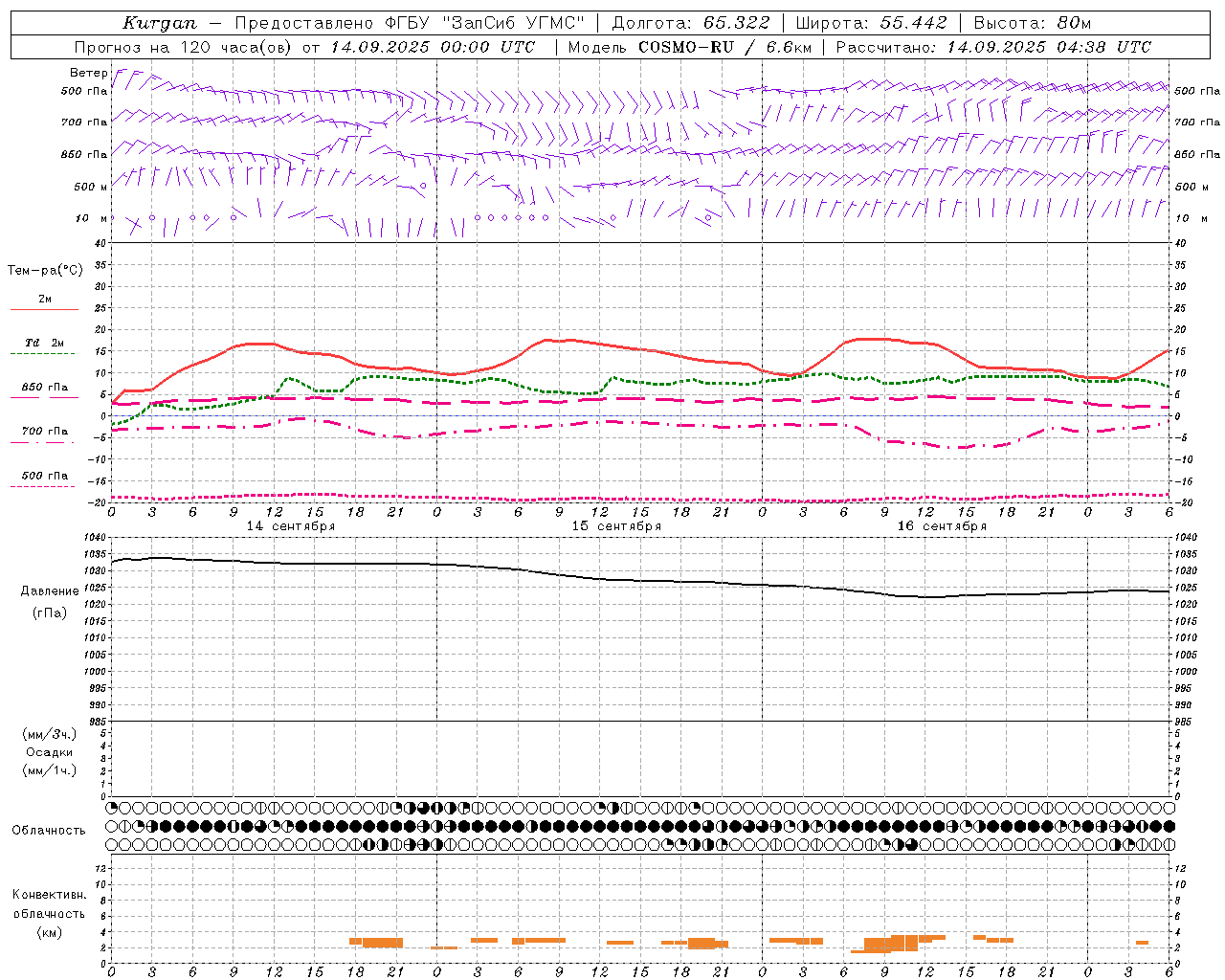Click the right-side "850 гПа" wind level label
1225x980 pixels.
point(1197,154)
